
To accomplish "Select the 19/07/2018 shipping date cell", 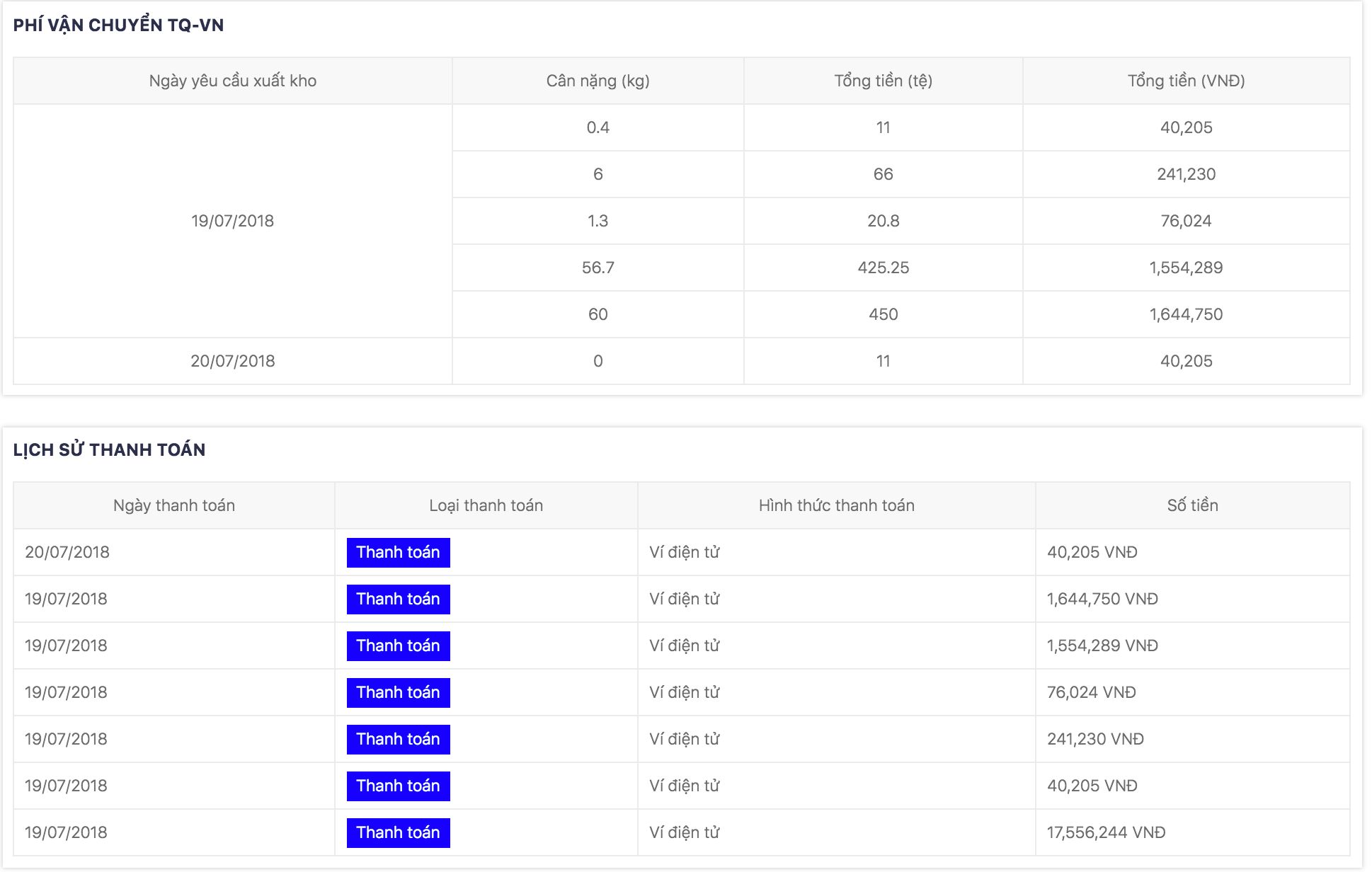I will coord(233,221).
